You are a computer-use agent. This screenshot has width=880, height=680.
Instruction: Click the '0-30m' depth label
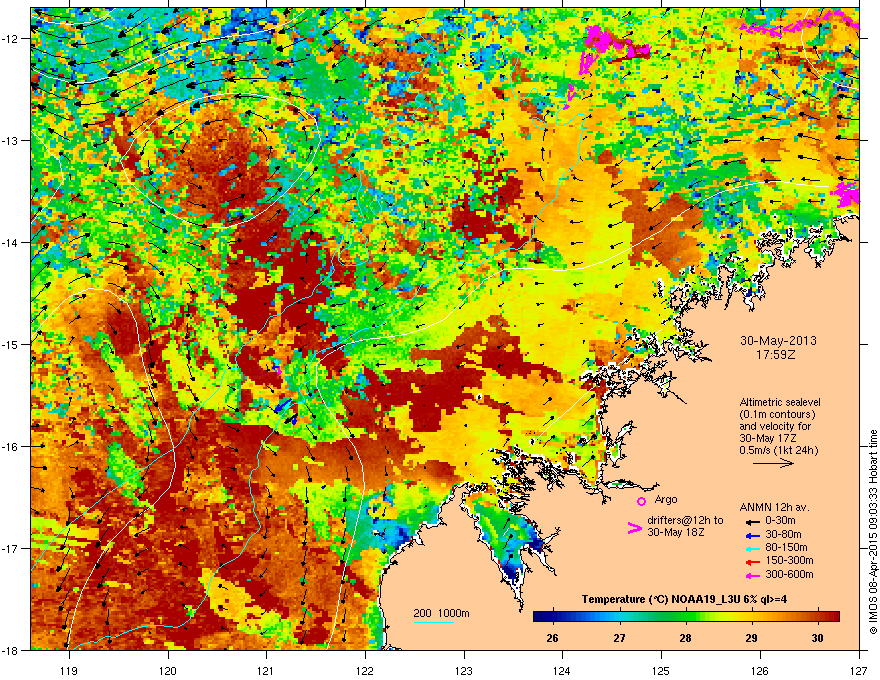779,521
